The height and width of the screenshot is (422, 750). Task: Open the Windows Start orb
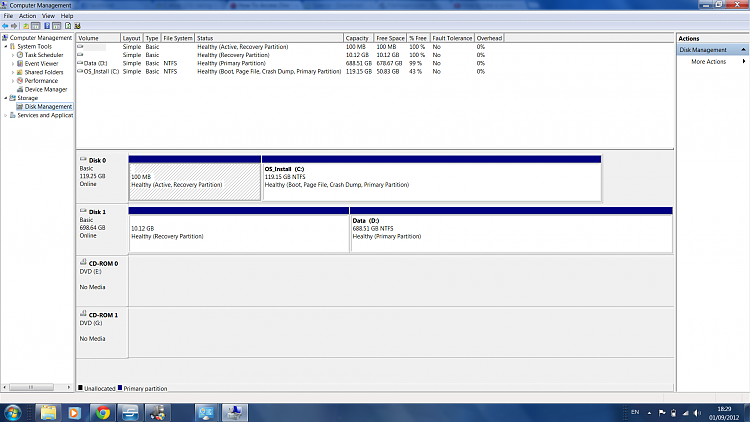12,412
